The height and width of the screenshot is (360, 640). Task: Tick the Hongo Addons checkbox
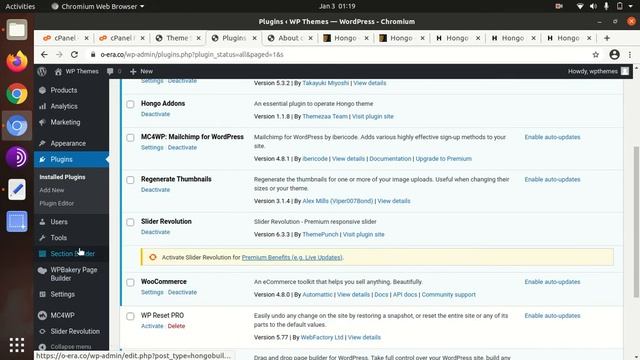click(130, 104)
